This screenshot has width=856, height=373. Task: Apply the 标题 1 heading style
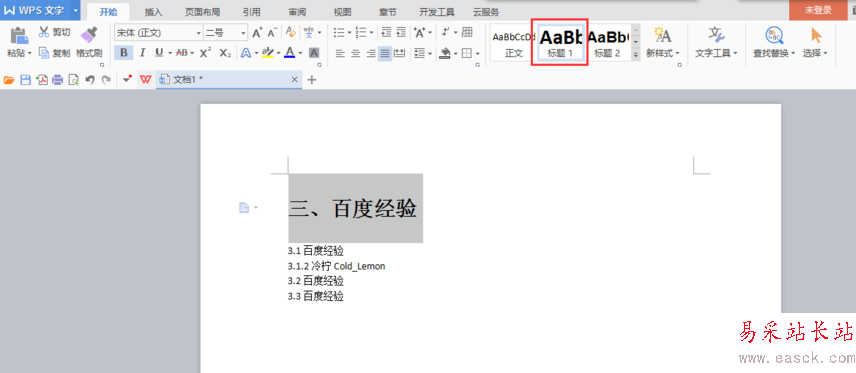pyautogui.click(x=560, y=42)
